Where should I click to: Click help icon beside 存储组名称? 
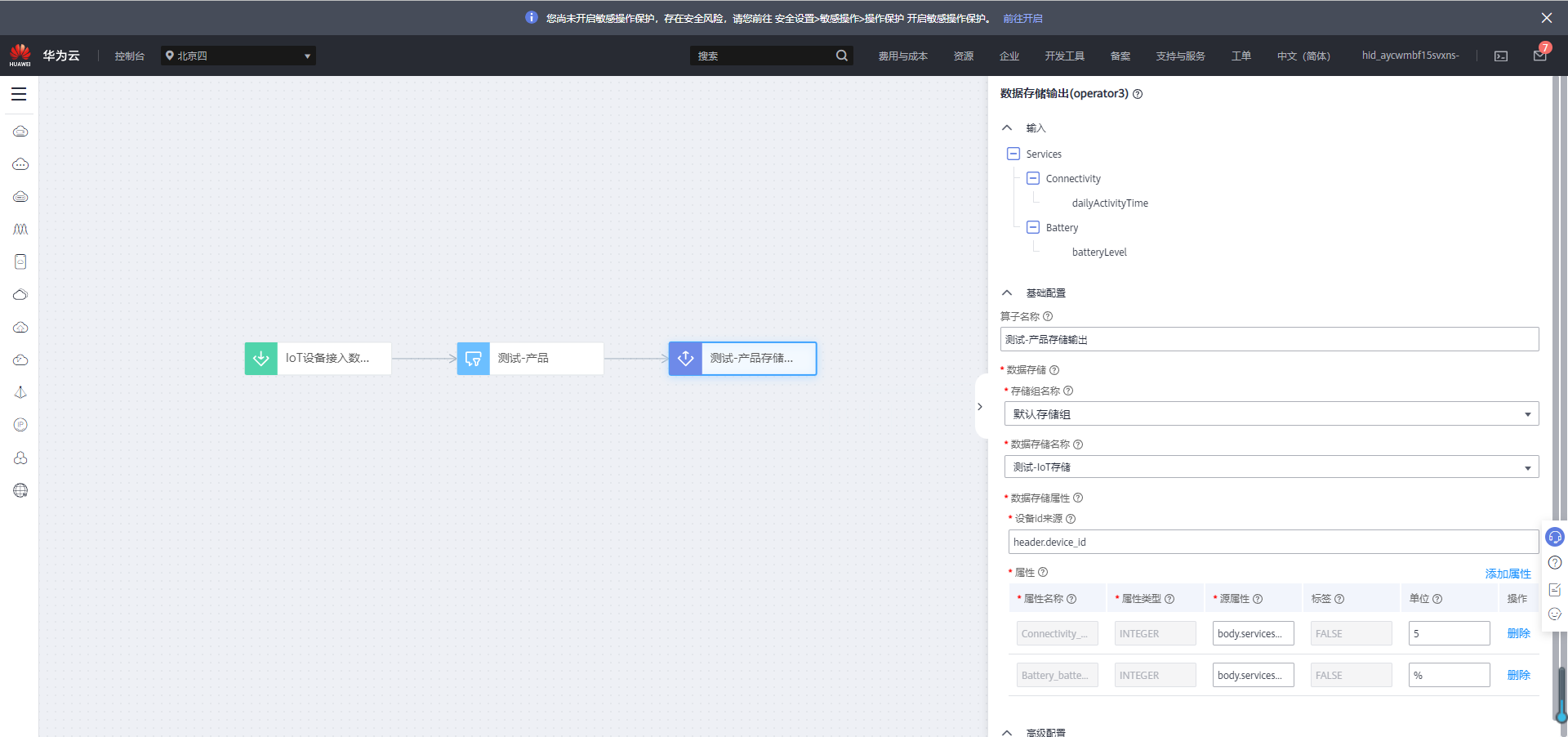[1068, 391]
